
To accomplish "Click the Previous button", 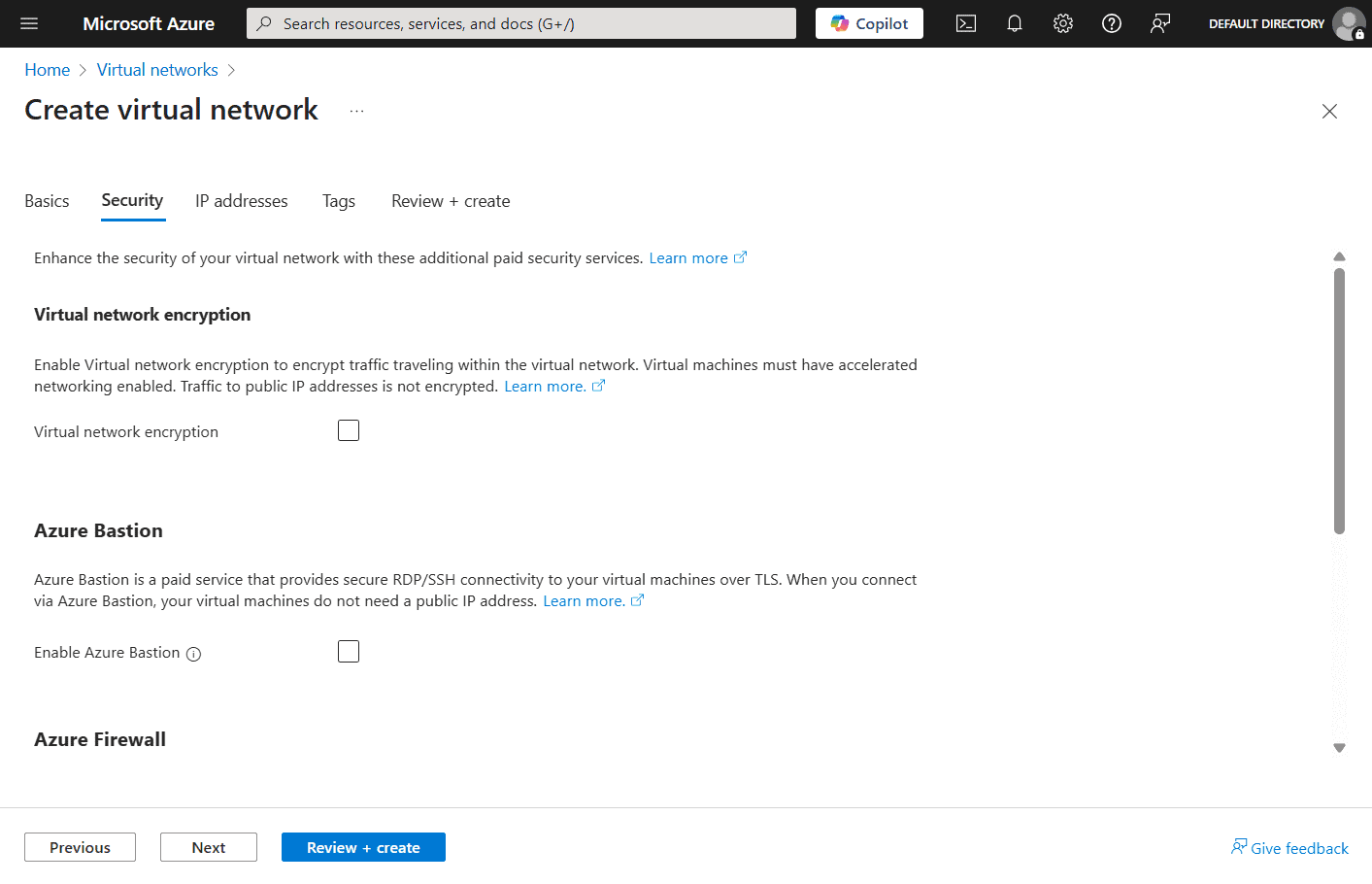I will click(80, 847).
